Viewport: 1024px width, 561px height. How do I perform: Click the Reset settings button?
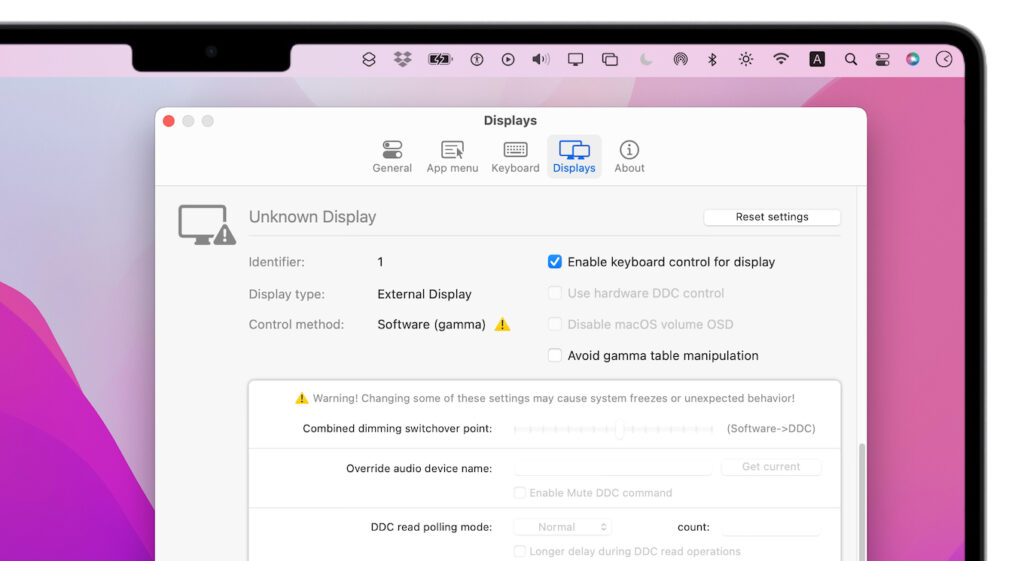[772, 217]
